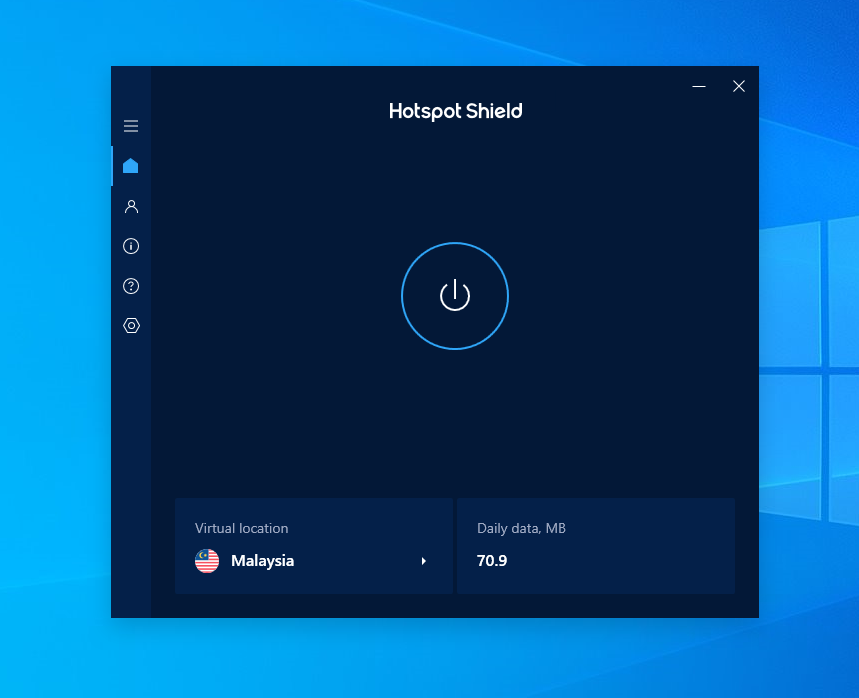Click the "Virtual location" label
The height and width of the screenshot is (698, 859).
pos(242,528)
